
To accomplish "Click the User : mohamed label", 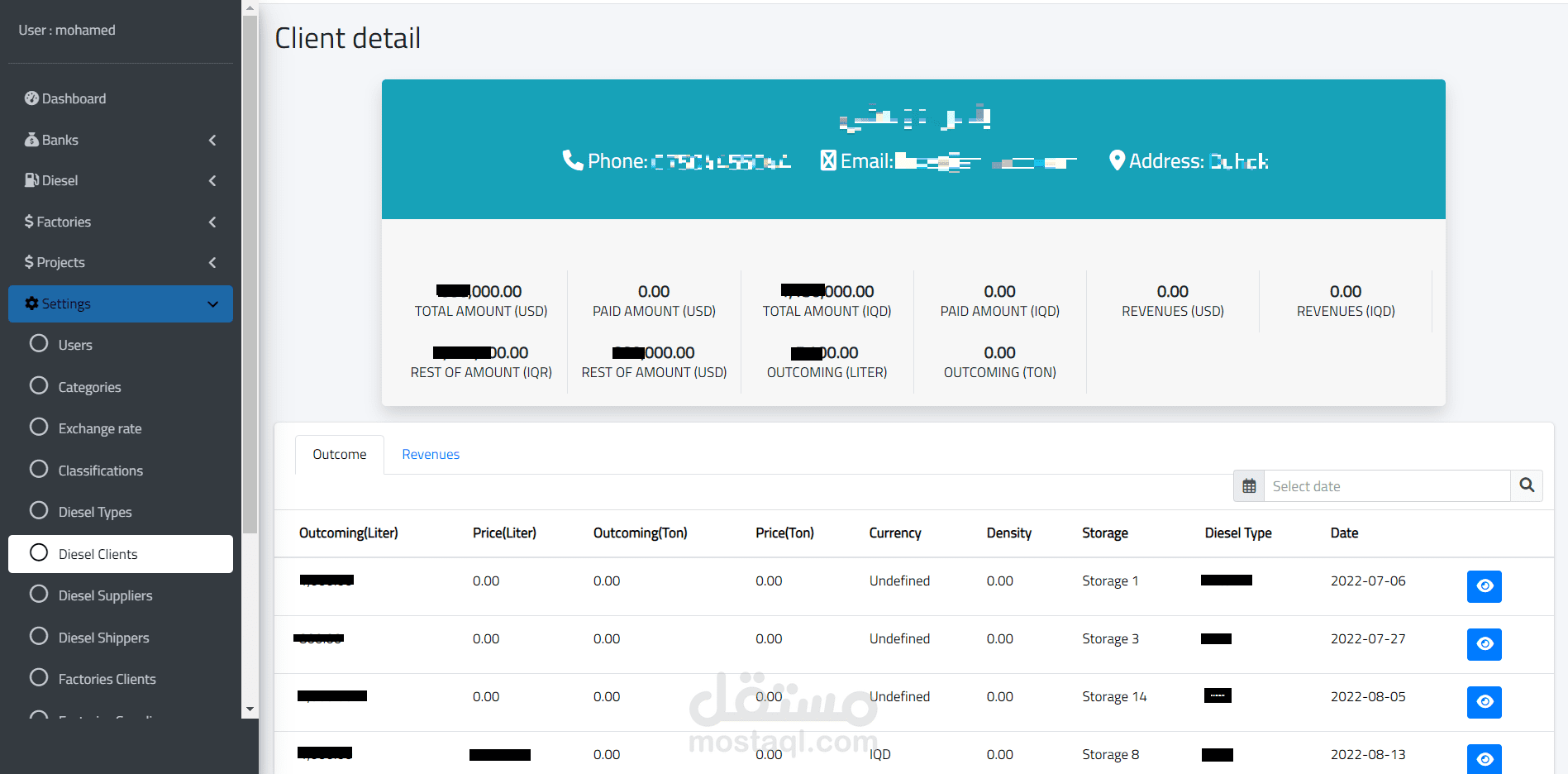I will click(x=67, y=30).
